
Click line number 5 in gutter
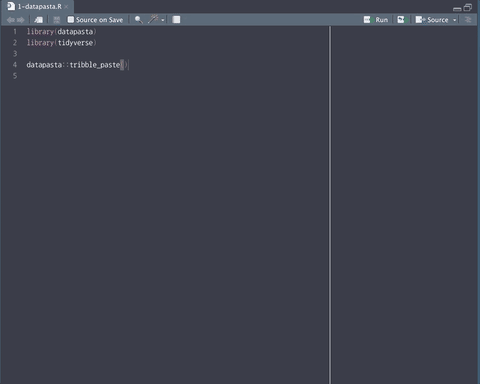(x=15, y=76)
